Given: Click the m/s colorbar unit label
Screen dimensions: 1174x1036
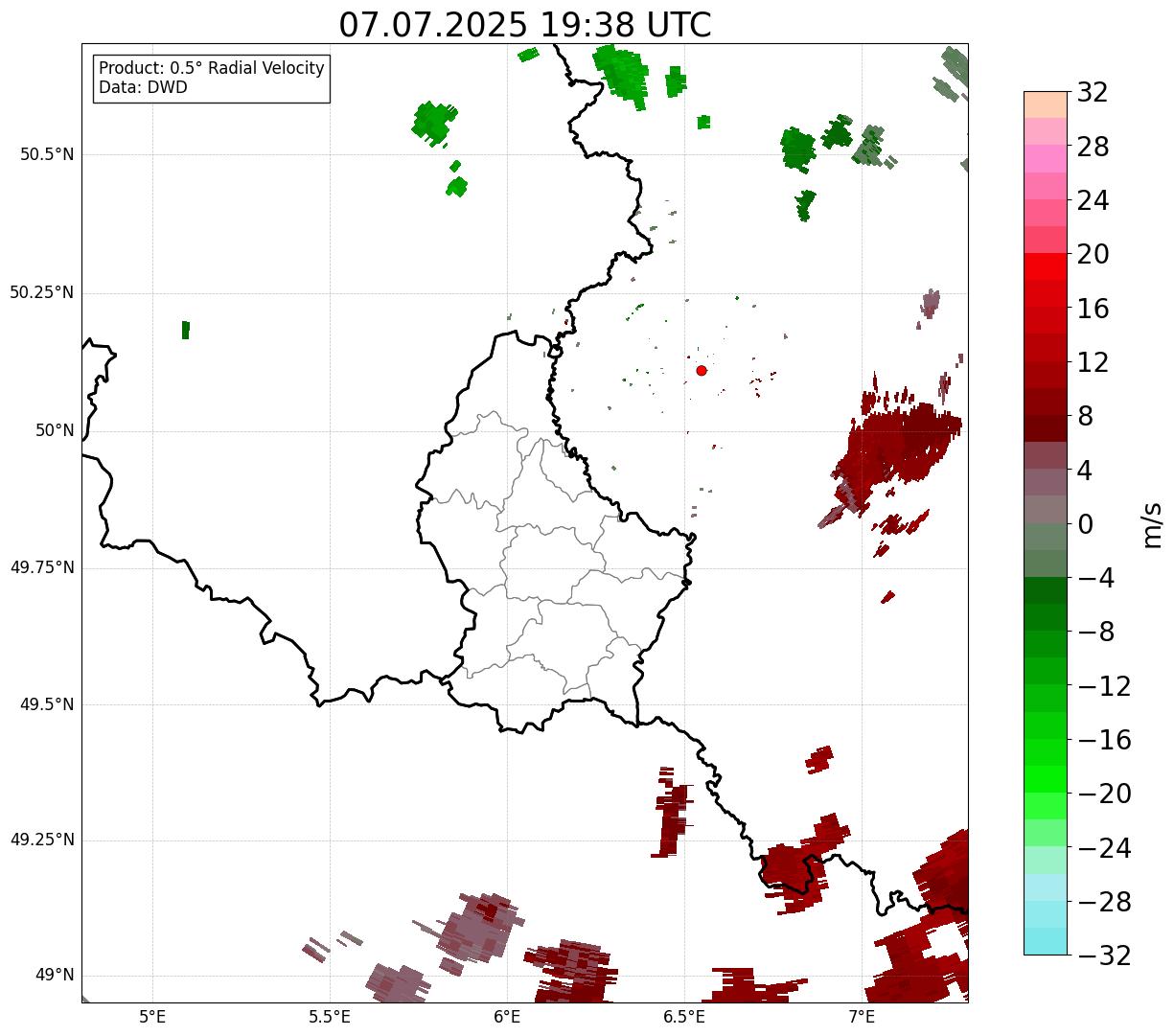Looking at the screenshot, I should [x=1152, y=523].
